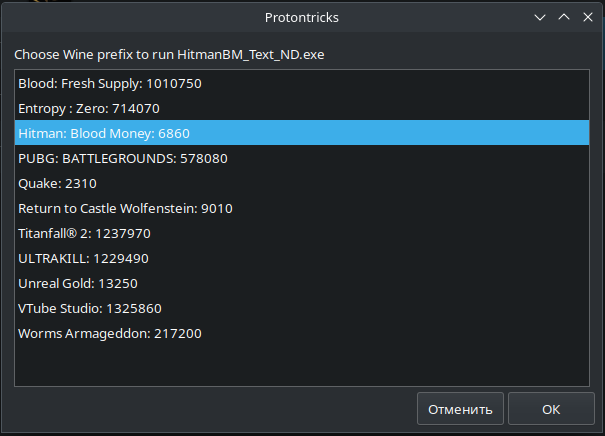
Task: Minimize the Protontricks dialog window
Action: [x=541, y=17]
